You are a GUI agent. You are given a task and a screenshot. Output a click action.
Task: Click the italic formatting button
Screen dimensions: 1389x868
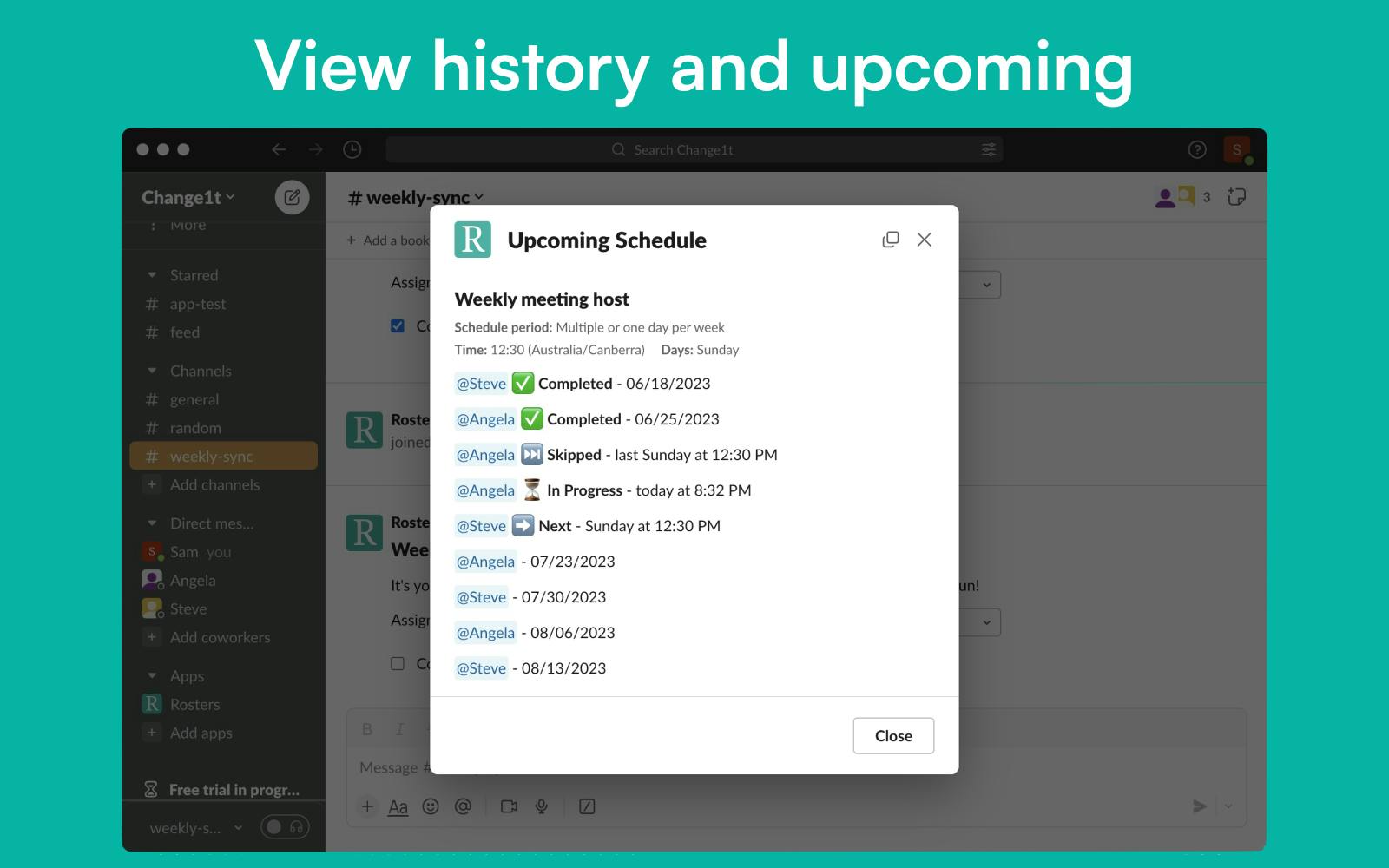point(399,729)
